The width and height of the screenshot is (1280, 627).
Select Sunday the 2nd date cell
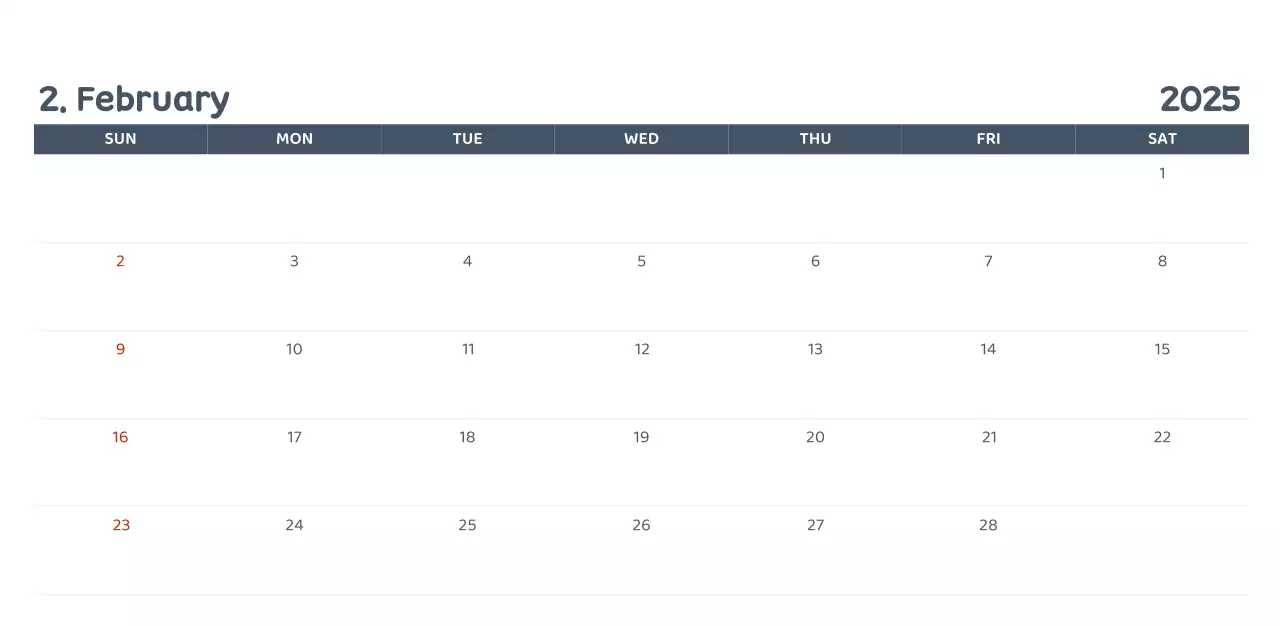[120, 261]
